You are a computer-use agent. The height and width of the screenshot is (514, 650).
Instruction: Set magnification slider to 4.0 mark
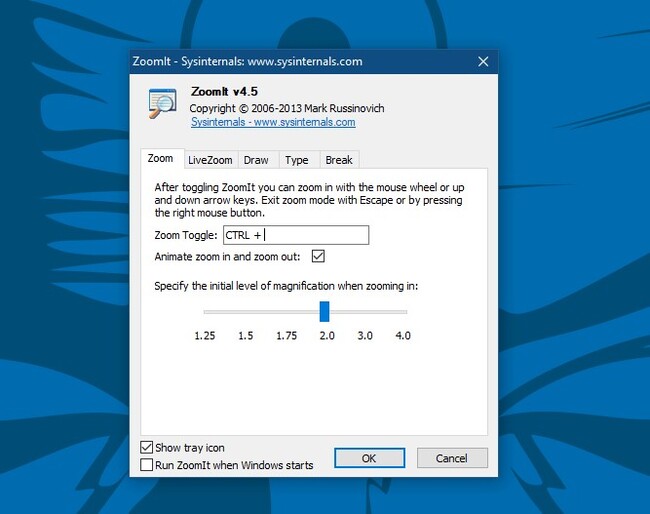[403, 311]
